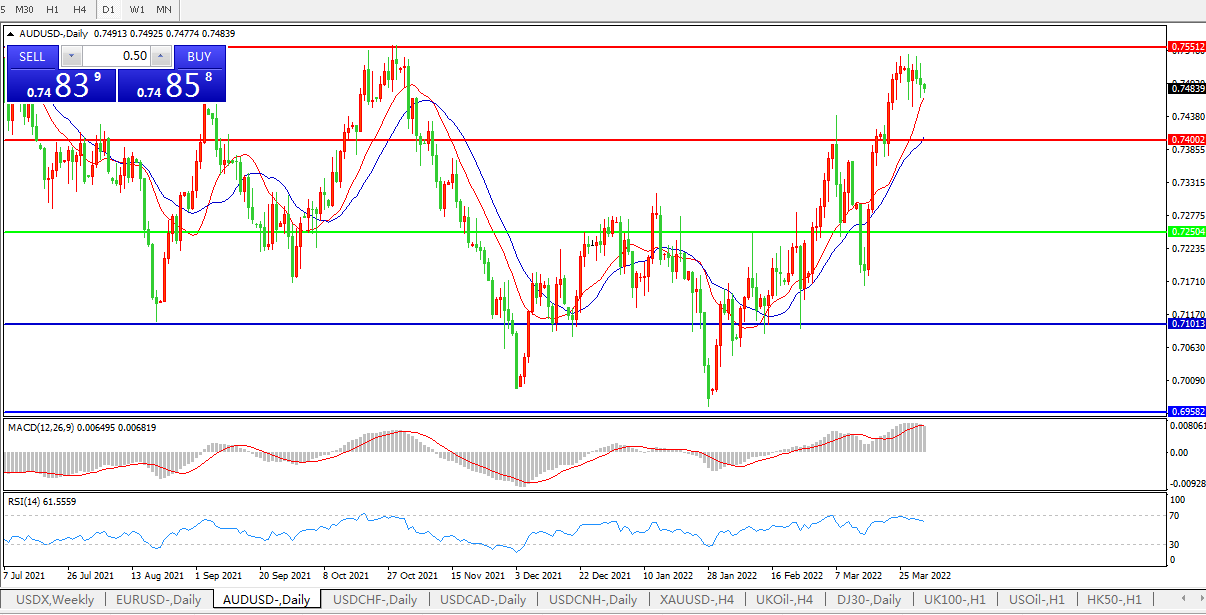1206x615 pixels.
Task: Switch chart to H1 timeframe
Action: (x=53, y=9)
